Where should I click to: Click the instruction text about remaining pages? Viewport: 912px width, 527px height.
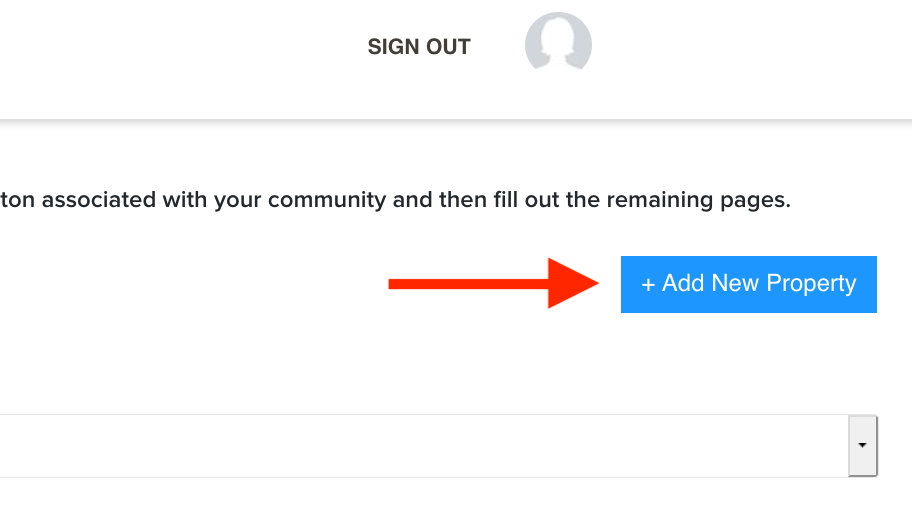coord(396,200)
